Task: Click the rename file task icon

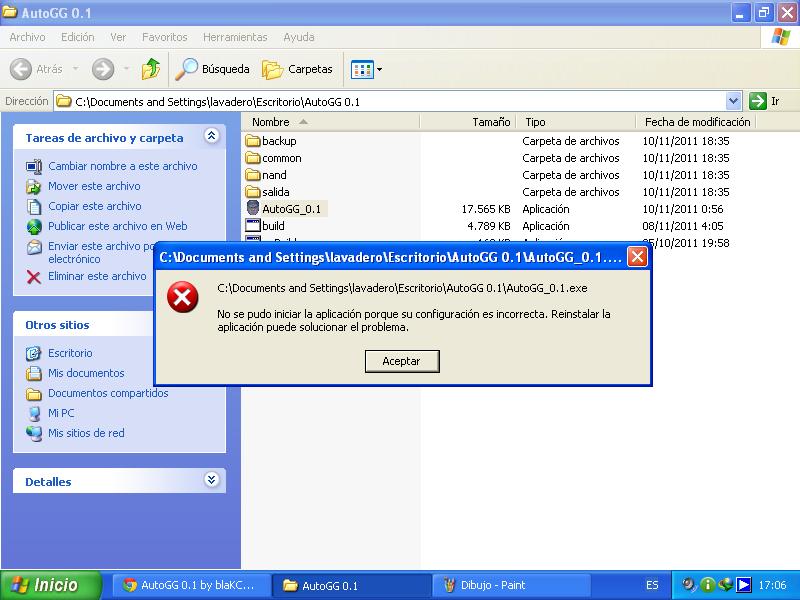Action: (34, 166)
